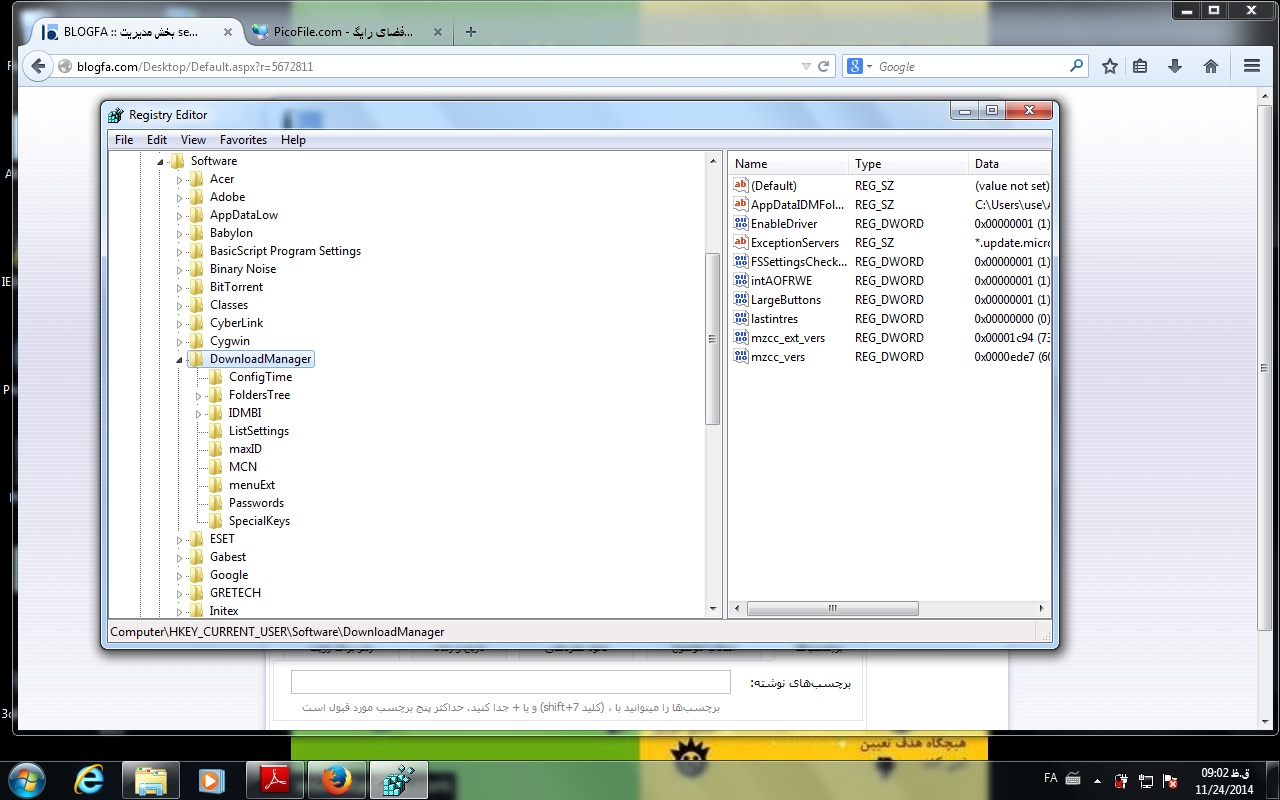Select the Cygwin key
This screenshot has width=1280, height=800.
coord(230,341)
